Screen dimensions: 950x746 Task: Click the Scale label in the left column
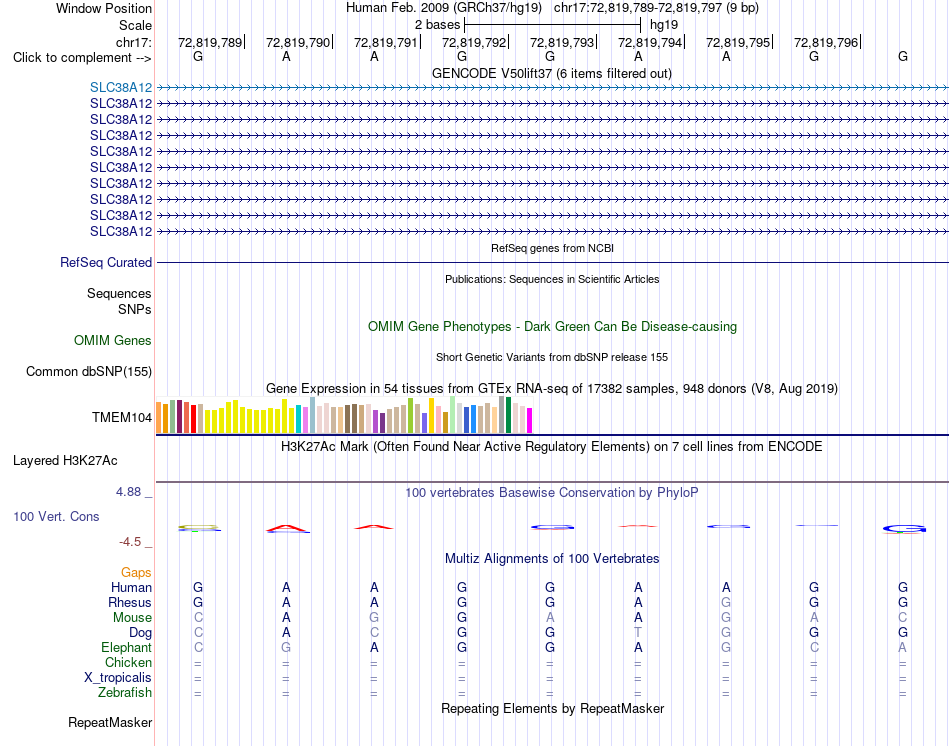click(135, 25)
